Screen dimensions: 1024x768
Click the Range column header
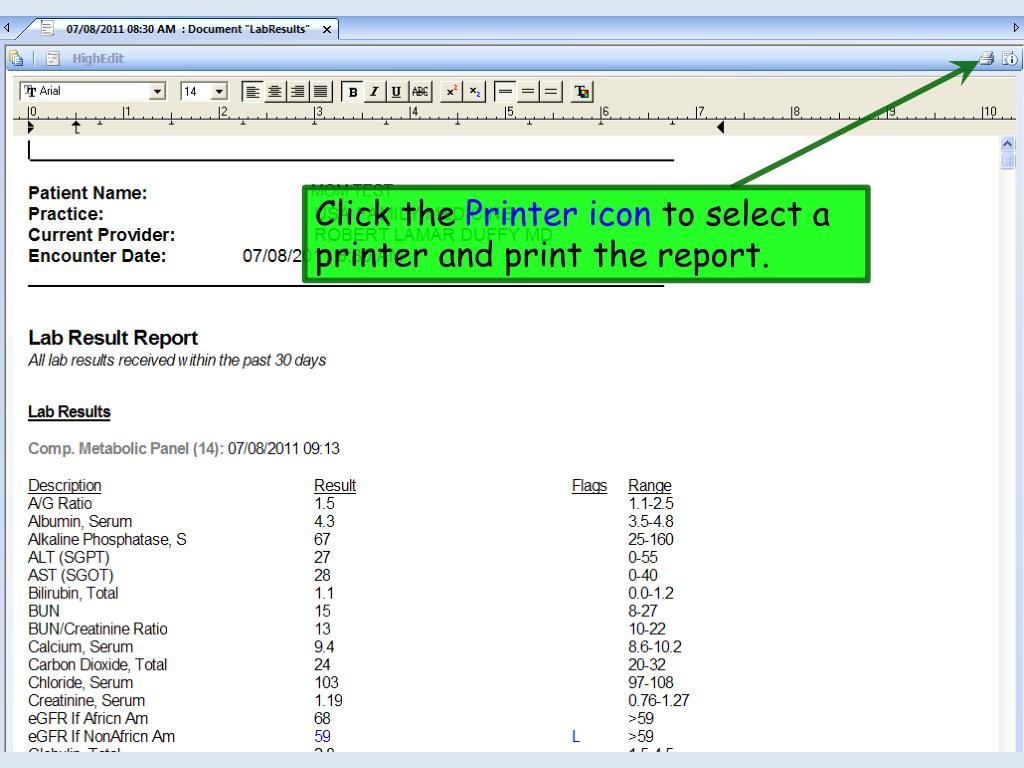(650, 485)
